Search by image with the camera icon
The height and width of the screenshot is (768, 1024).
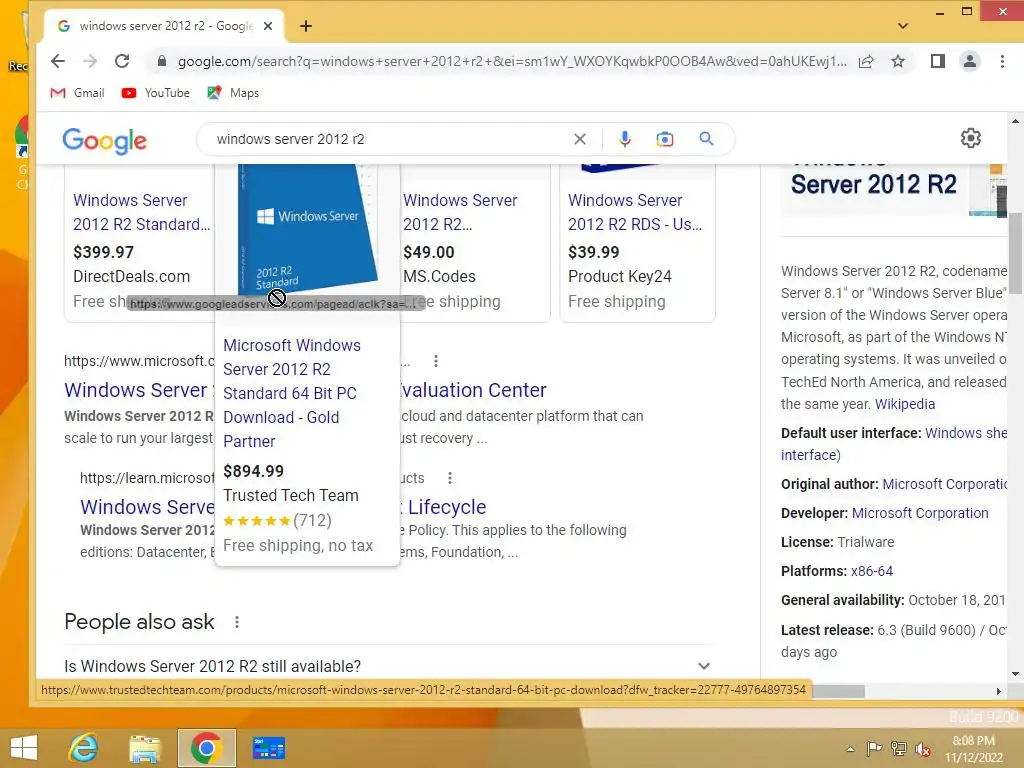tap(665, 139)
